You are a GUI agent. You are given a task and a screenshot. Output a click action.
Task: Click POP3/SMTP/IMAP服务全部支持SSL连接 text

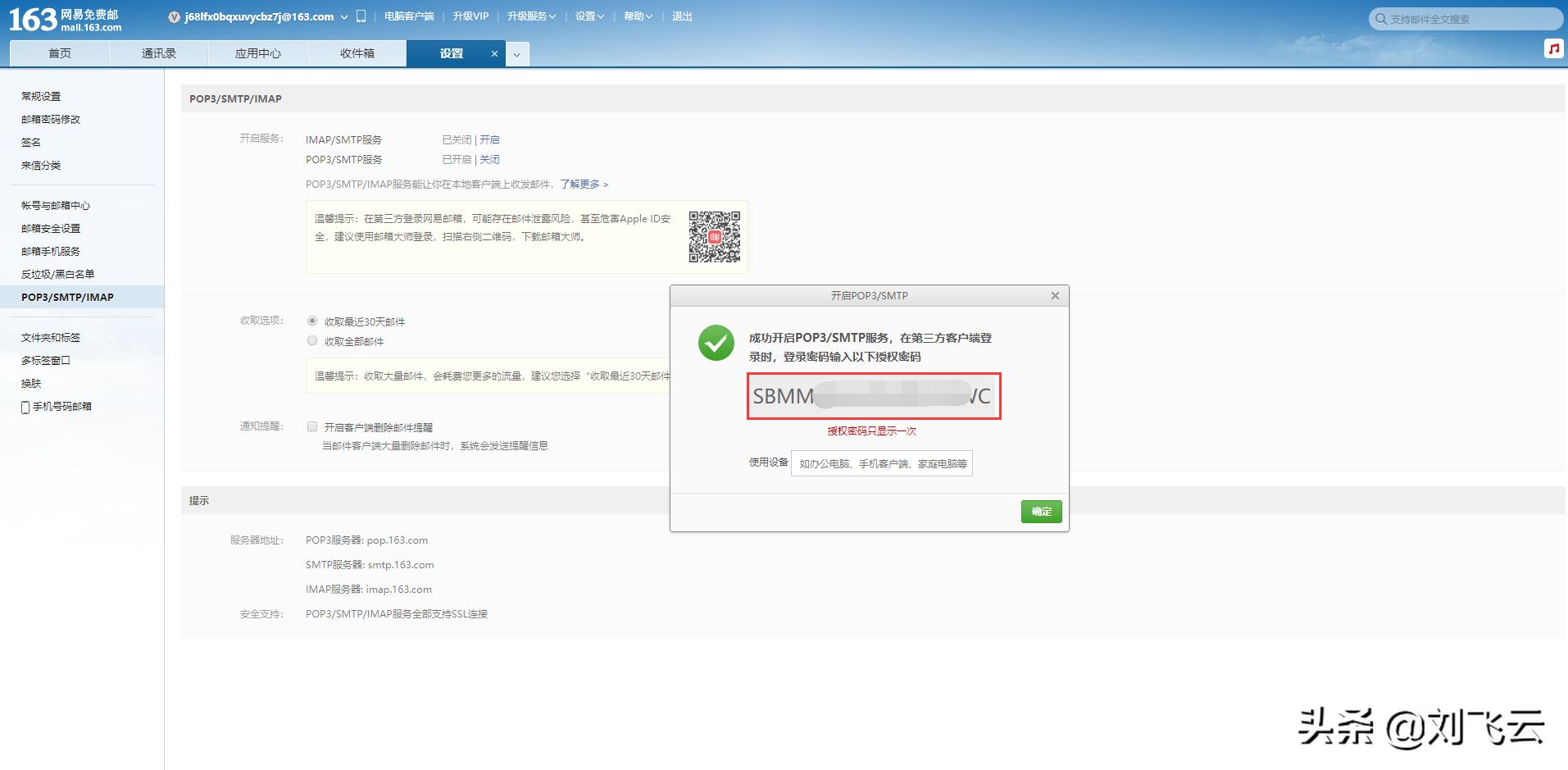click(x=397, y=614)
